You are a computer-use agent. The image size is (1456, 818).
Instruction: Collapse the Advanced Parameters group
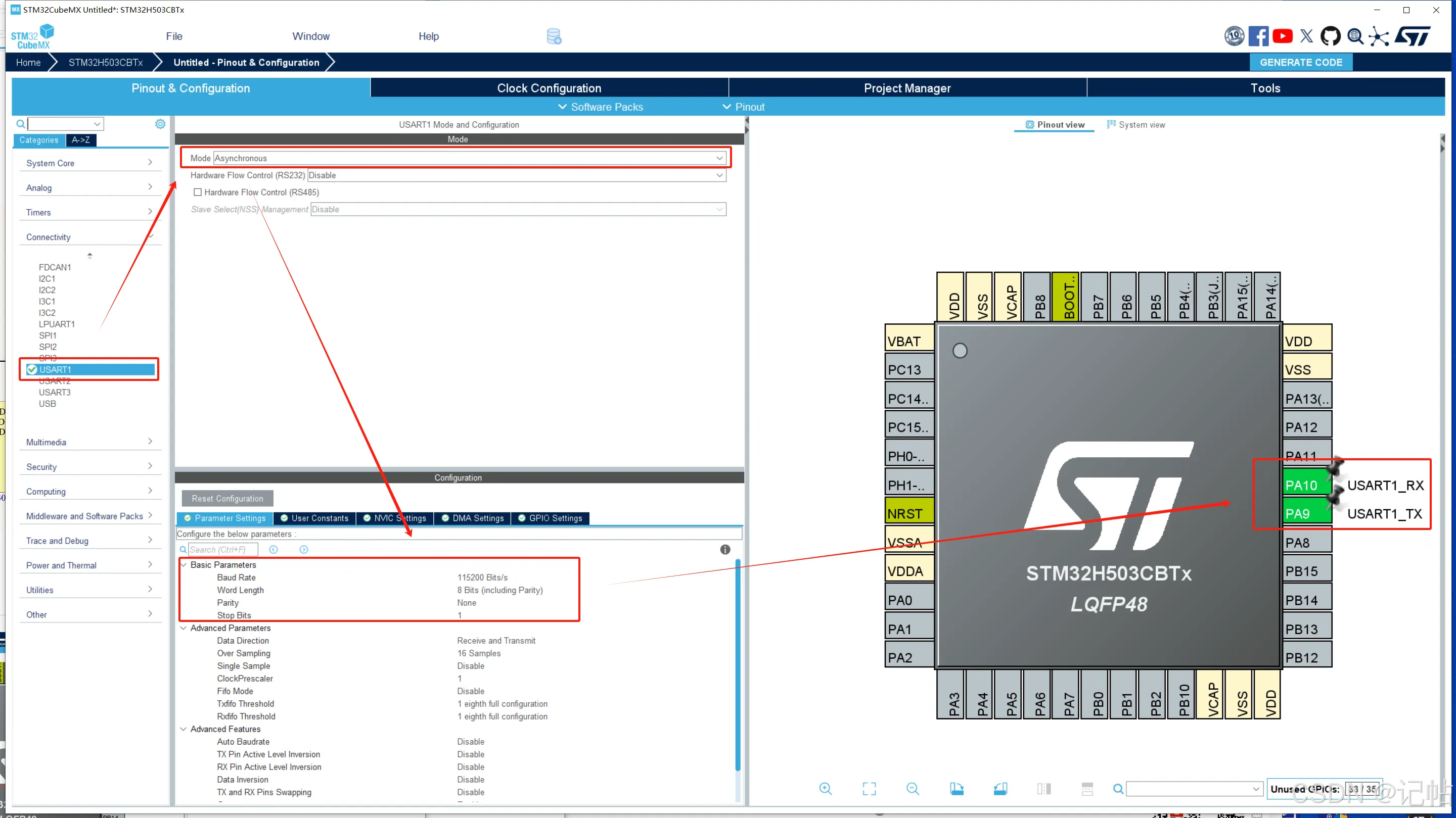[183, 628]
